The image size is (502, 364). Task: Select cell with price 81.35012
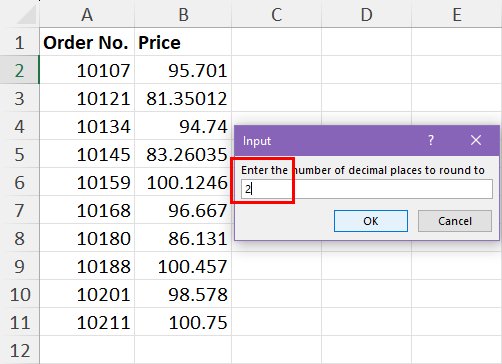(x=183, y=98)
